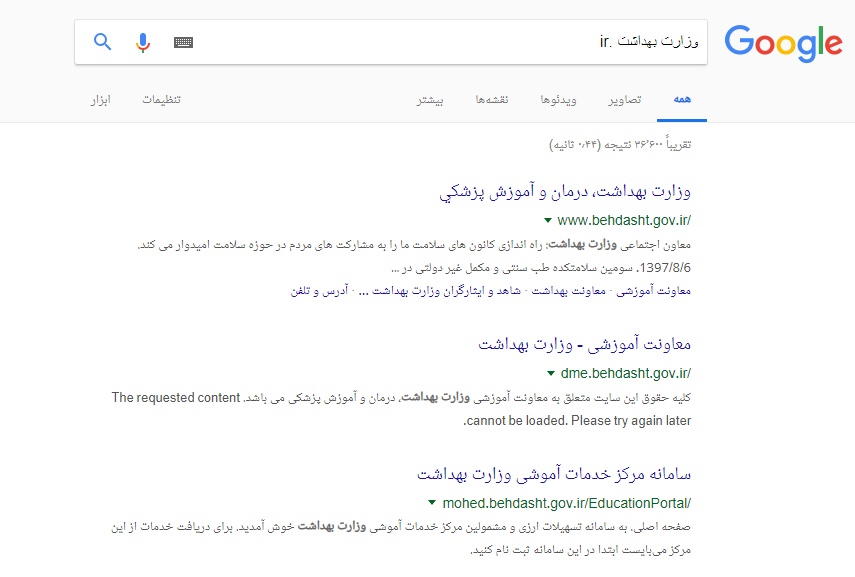Open result سامانه مرکز خدمات آموشی وزارت بهداشت

click(554, 474)
